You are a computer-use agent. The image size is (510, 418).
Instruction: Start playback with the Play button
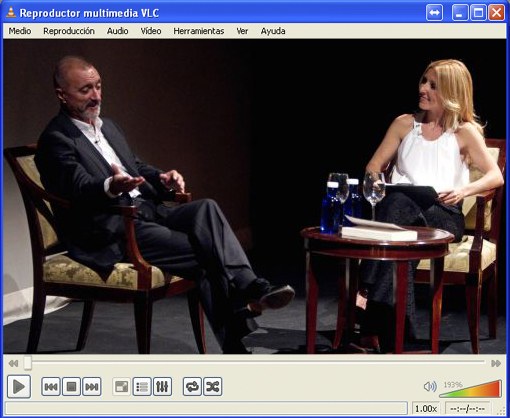click(19, 387)
